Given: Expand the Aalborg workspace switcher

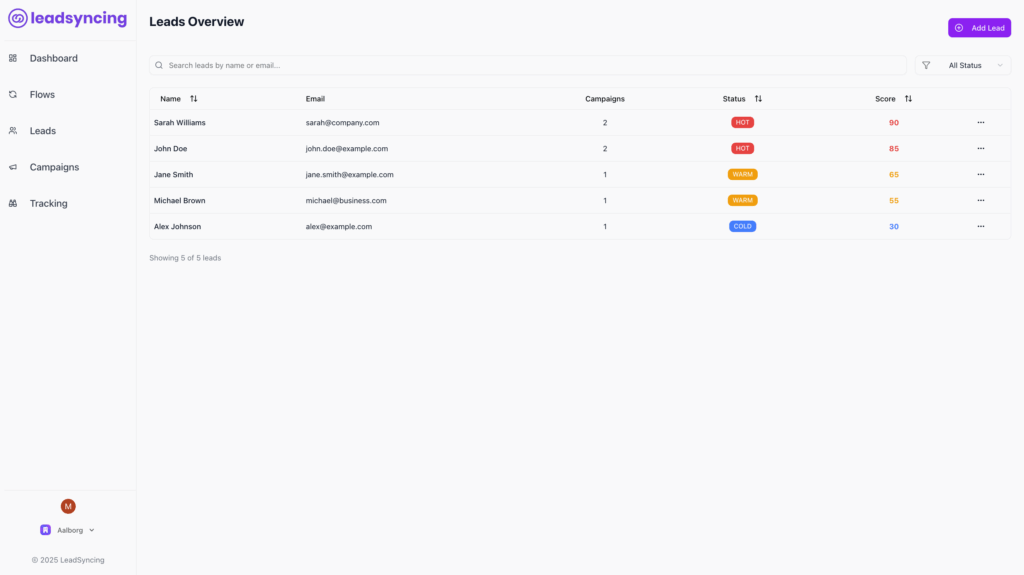Looking at the screenshot, I should pos(68,530).
